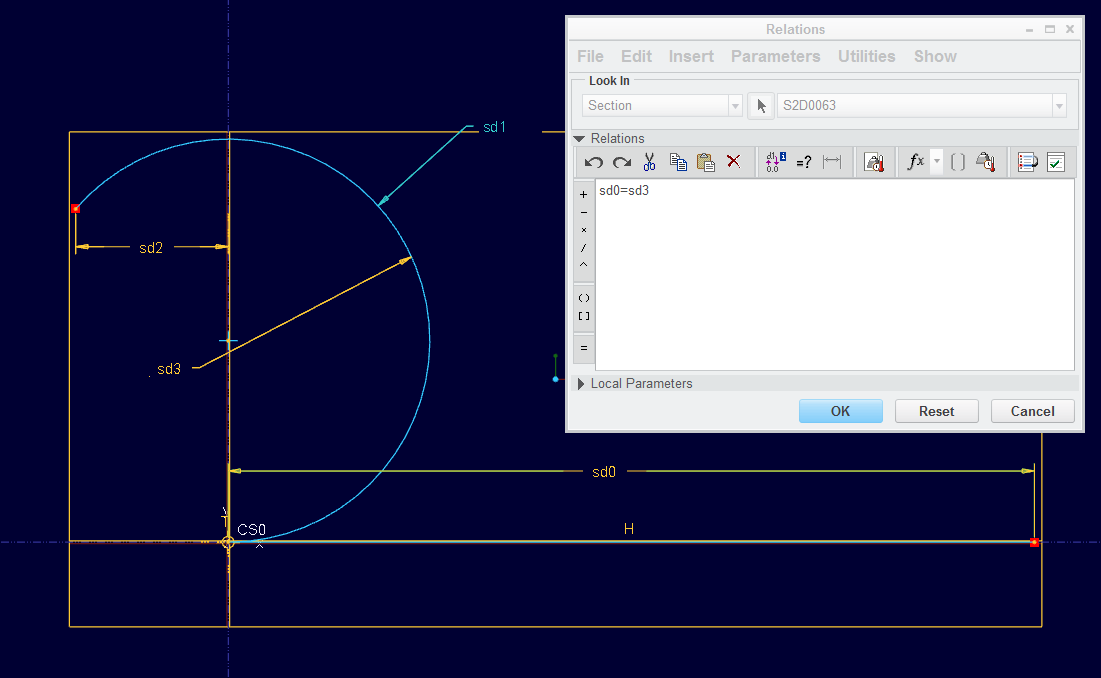
Task: Maximize the Relations dialog window
Action: (1050, 29)
